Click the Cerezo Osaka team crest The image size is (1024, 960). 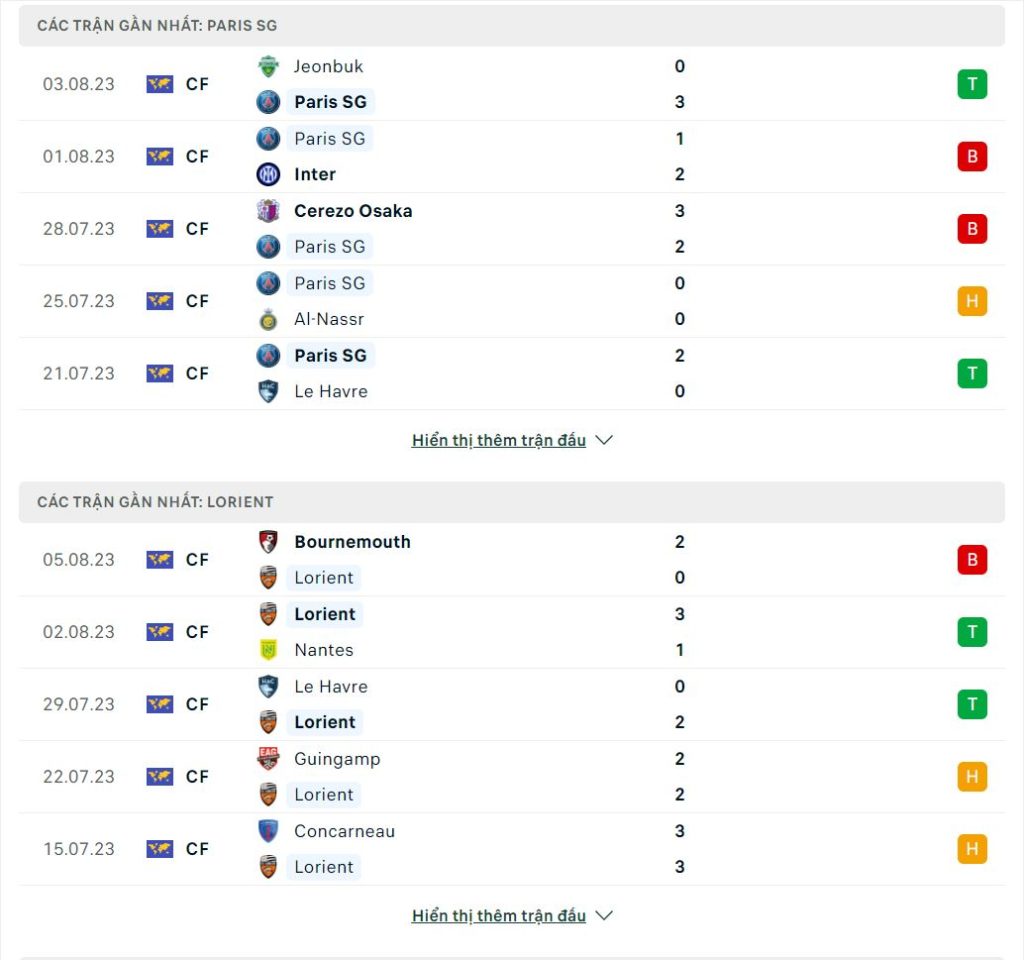[268, 211]
